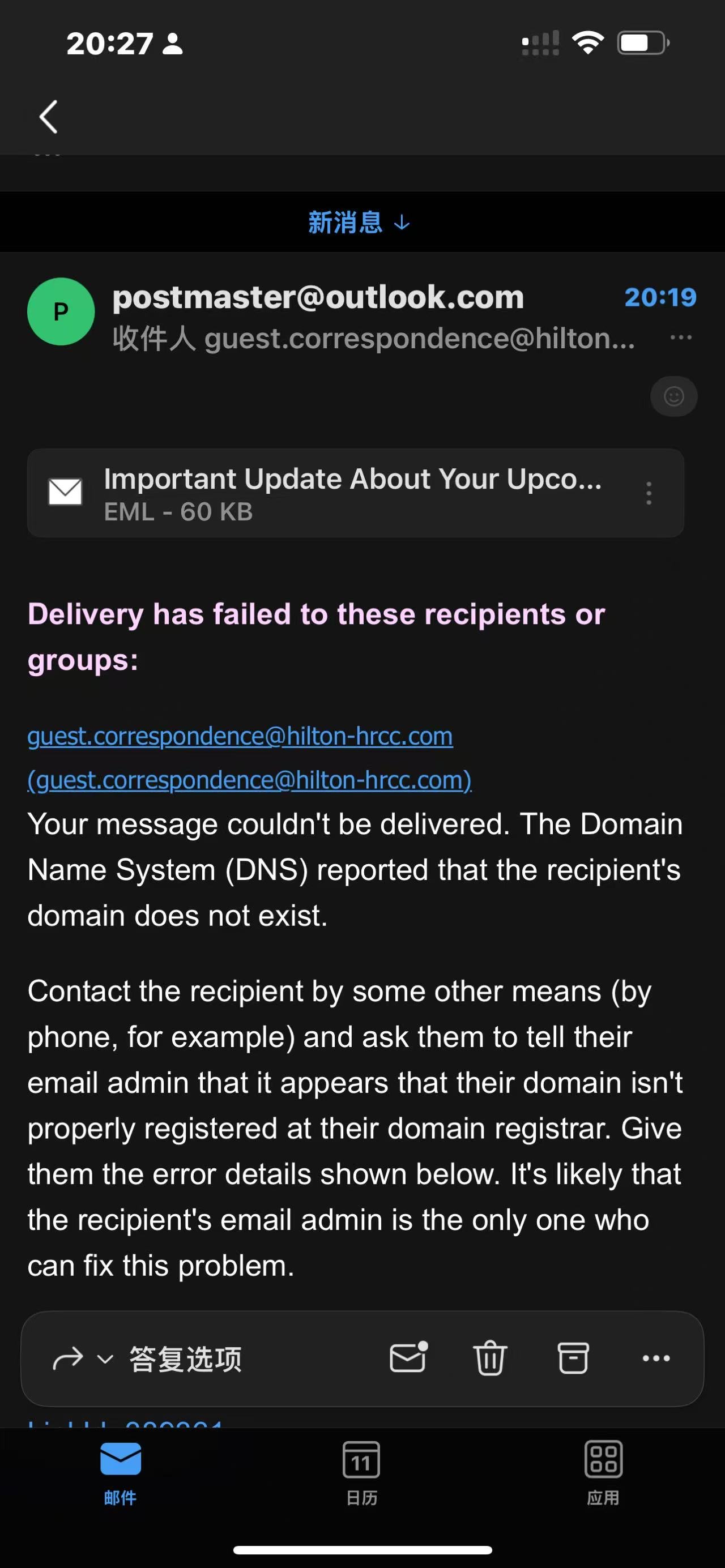
Task: Expand the 答复选项 reply options chevron
Action: coord(105,1358)
